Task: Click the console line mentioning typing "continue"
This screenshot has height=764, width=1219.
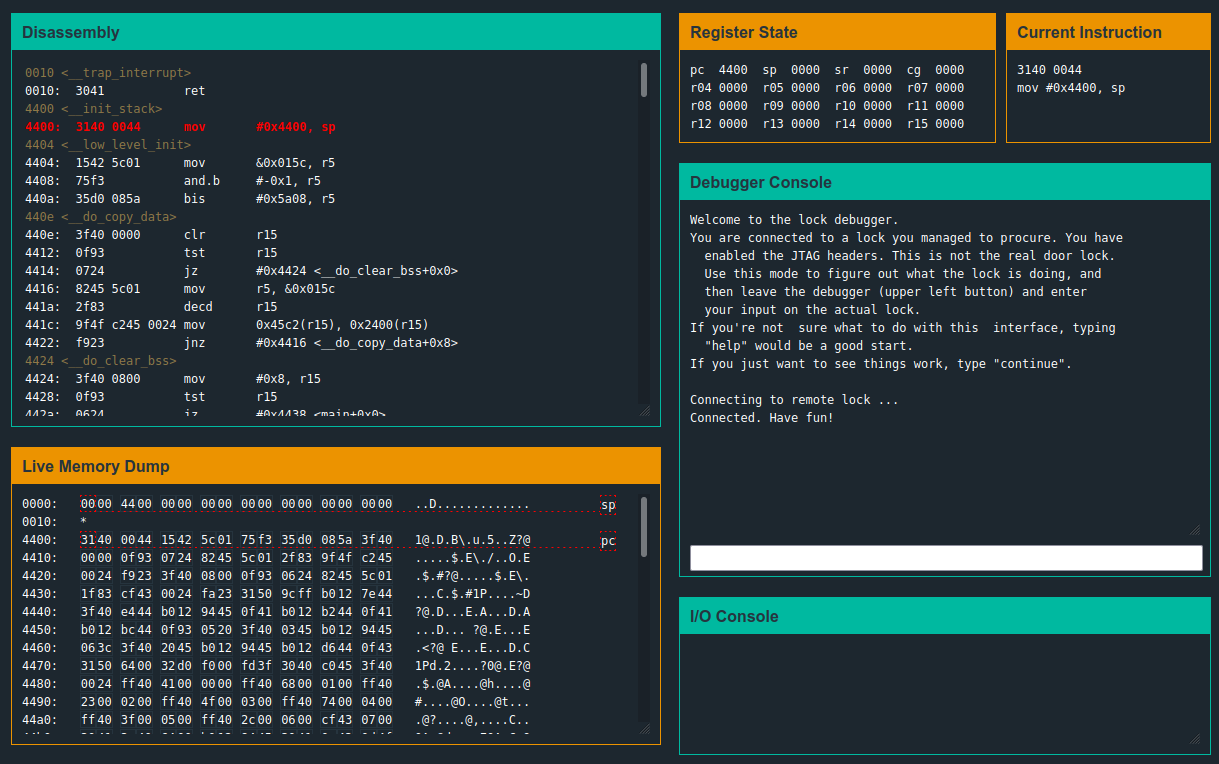Action: (881, 364)
